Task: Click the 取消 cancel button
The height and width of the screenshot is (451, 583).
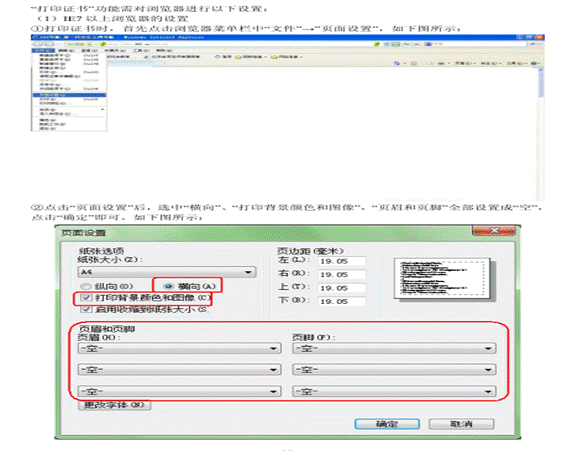Action: pos(461,424)
